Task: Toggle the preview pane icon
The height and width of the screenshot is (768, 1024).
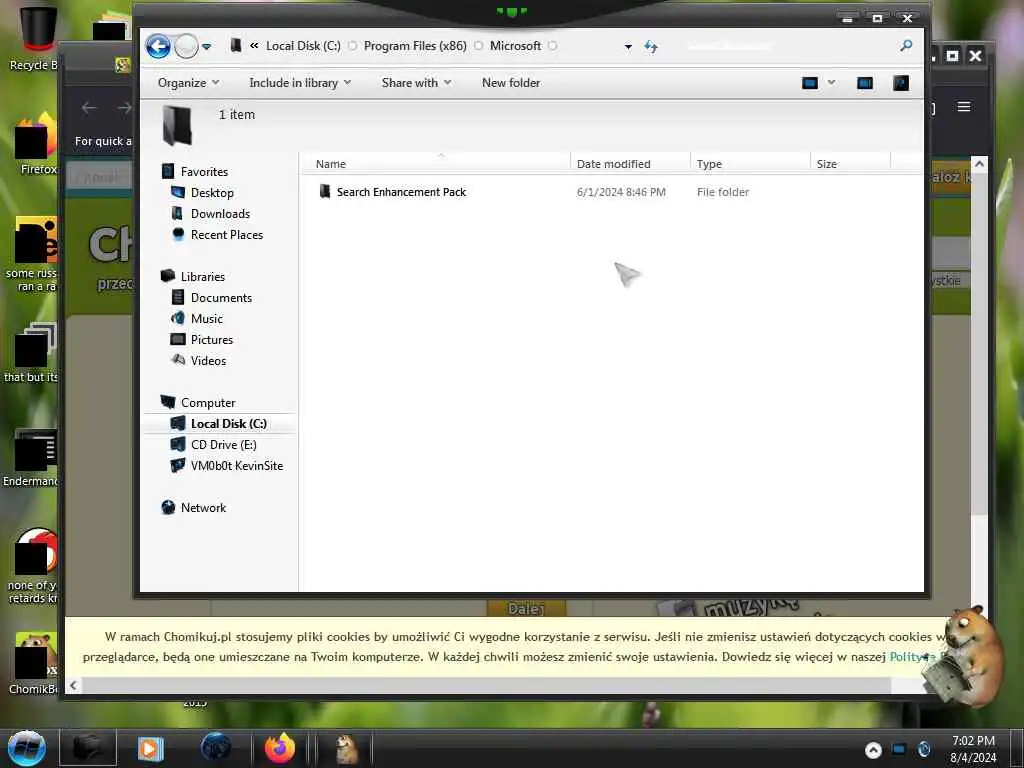Action: (x=865, y=83)
